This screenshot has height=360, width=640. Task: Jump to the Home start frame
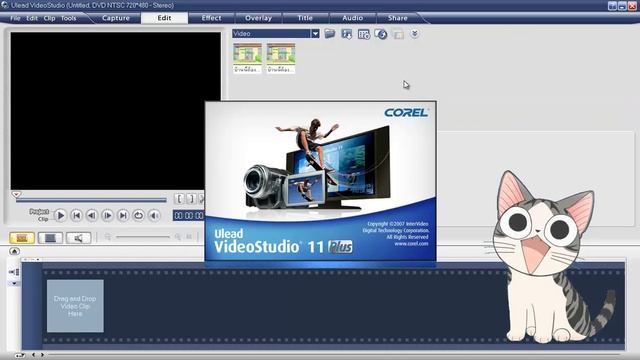pos(76,215)
